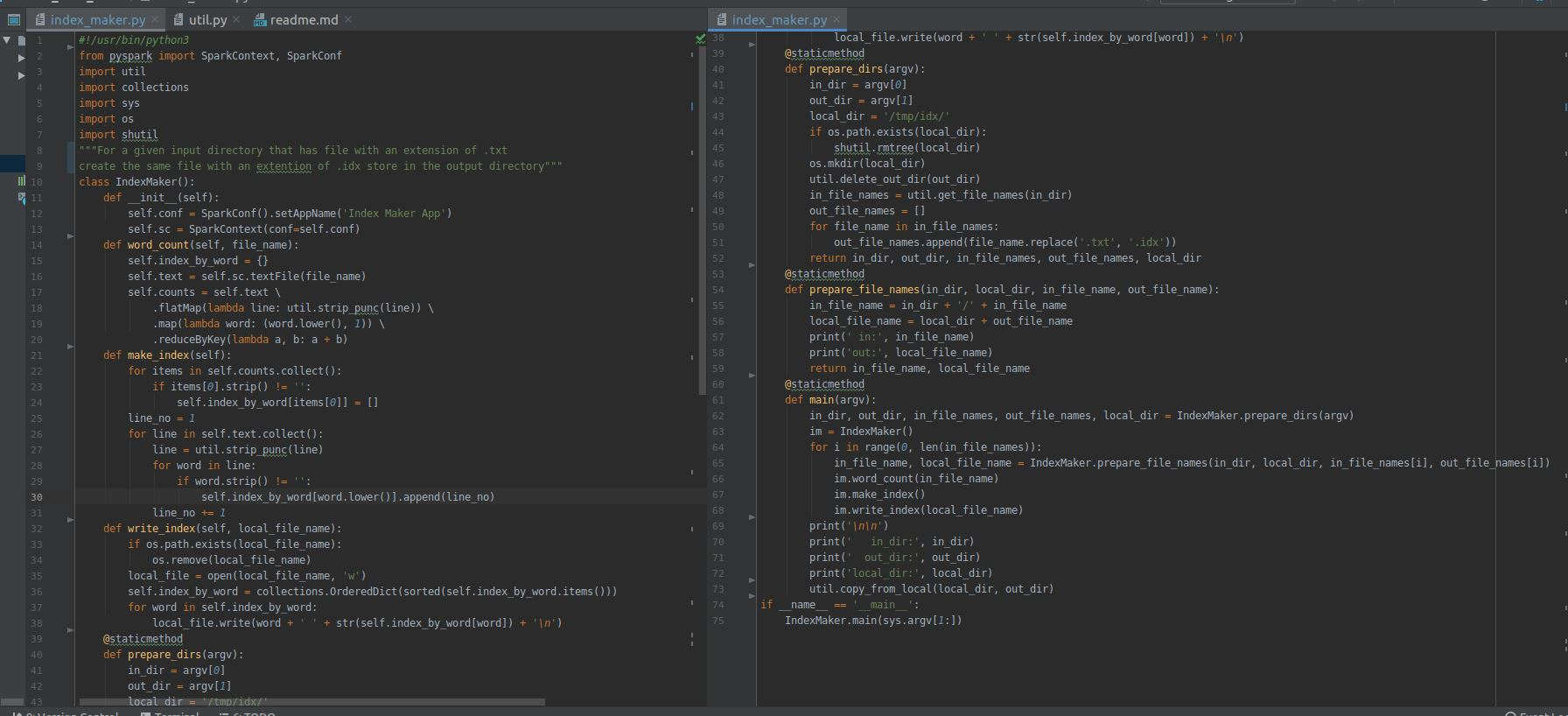Close the right pane index_maker.py tab

coord(836,19)
